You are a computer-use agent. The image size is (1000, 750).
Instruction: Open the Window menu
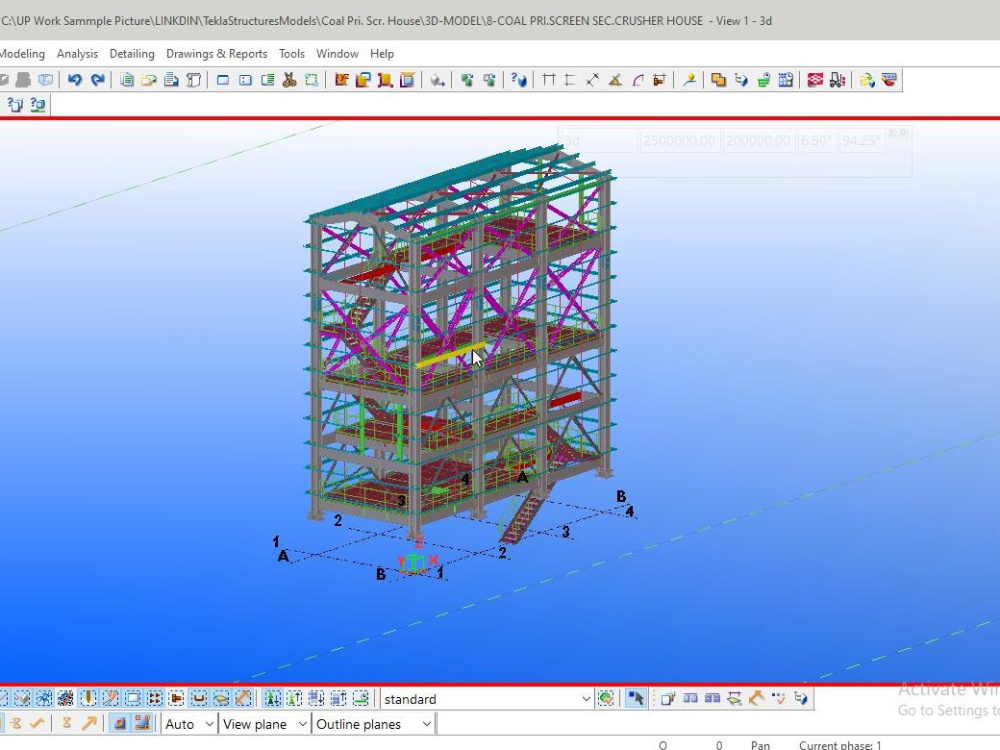pyautogui.click(x=337, y=54)
